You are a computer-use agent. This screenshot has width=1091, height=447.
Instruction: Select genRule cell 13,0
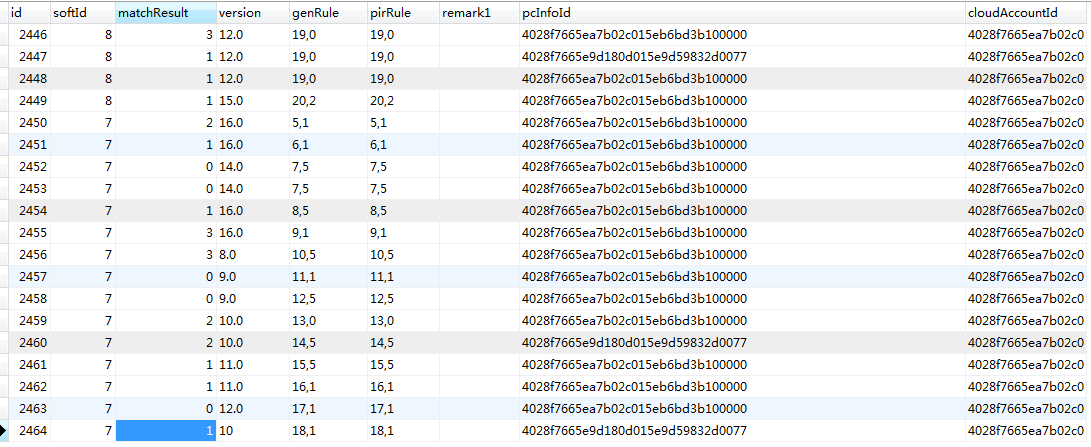328,320
